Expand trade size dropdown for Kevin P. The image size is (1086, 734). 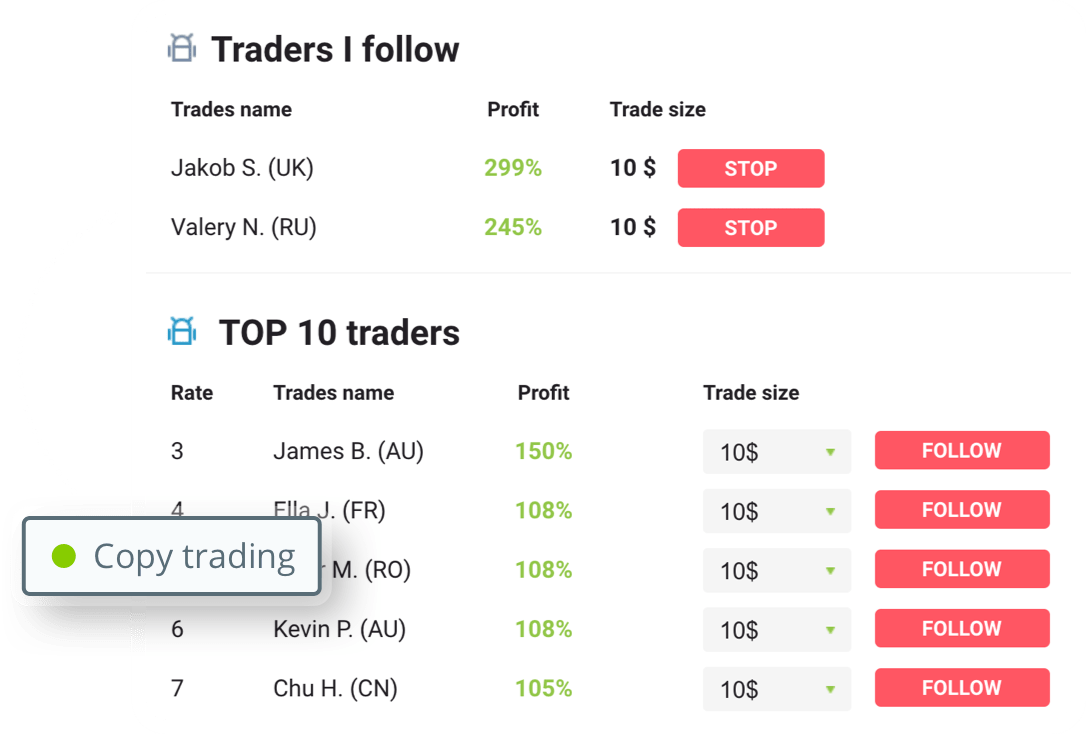click(777, 629)
